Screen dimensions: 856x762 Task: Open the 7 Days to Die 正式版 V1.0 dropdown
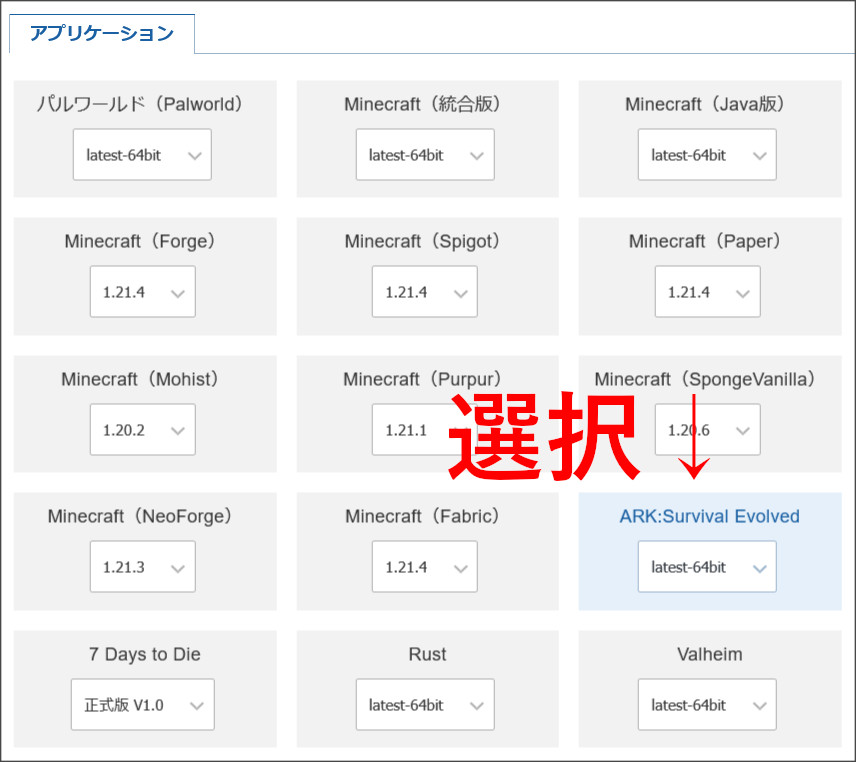142,705
